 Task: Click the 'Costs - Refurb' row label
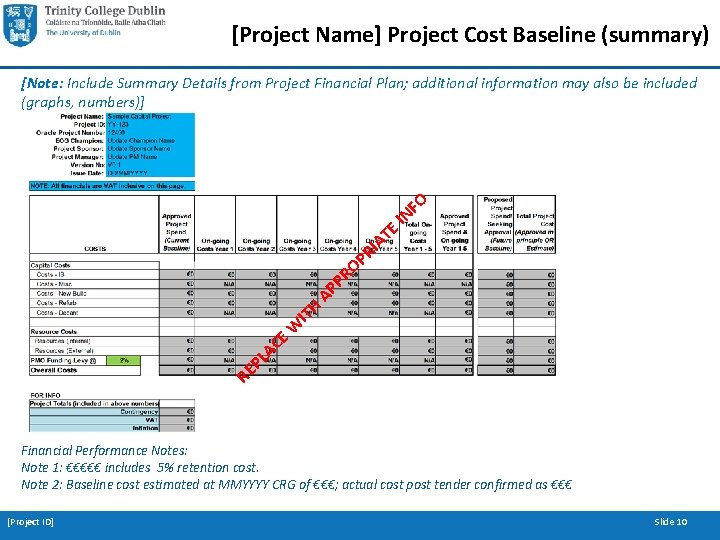56,303
